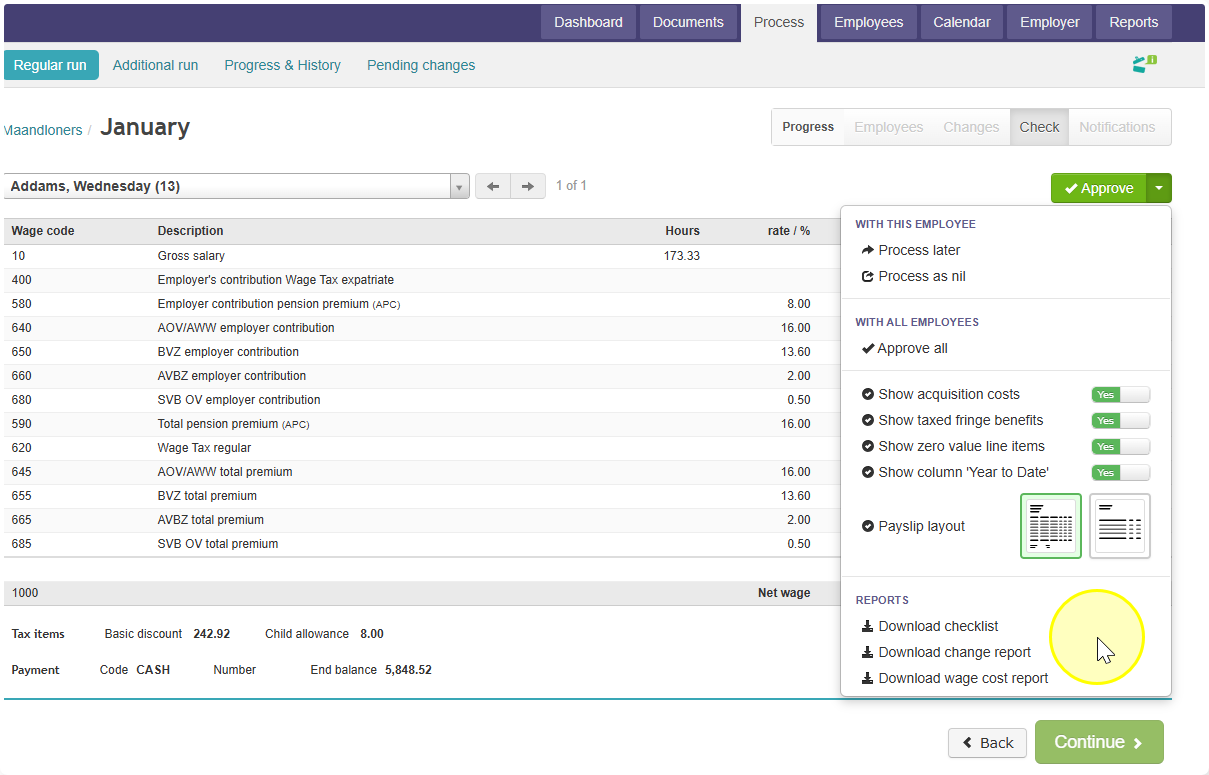Click the Back button
Viewport: 1209px width, 775px height.
[987, 743]
